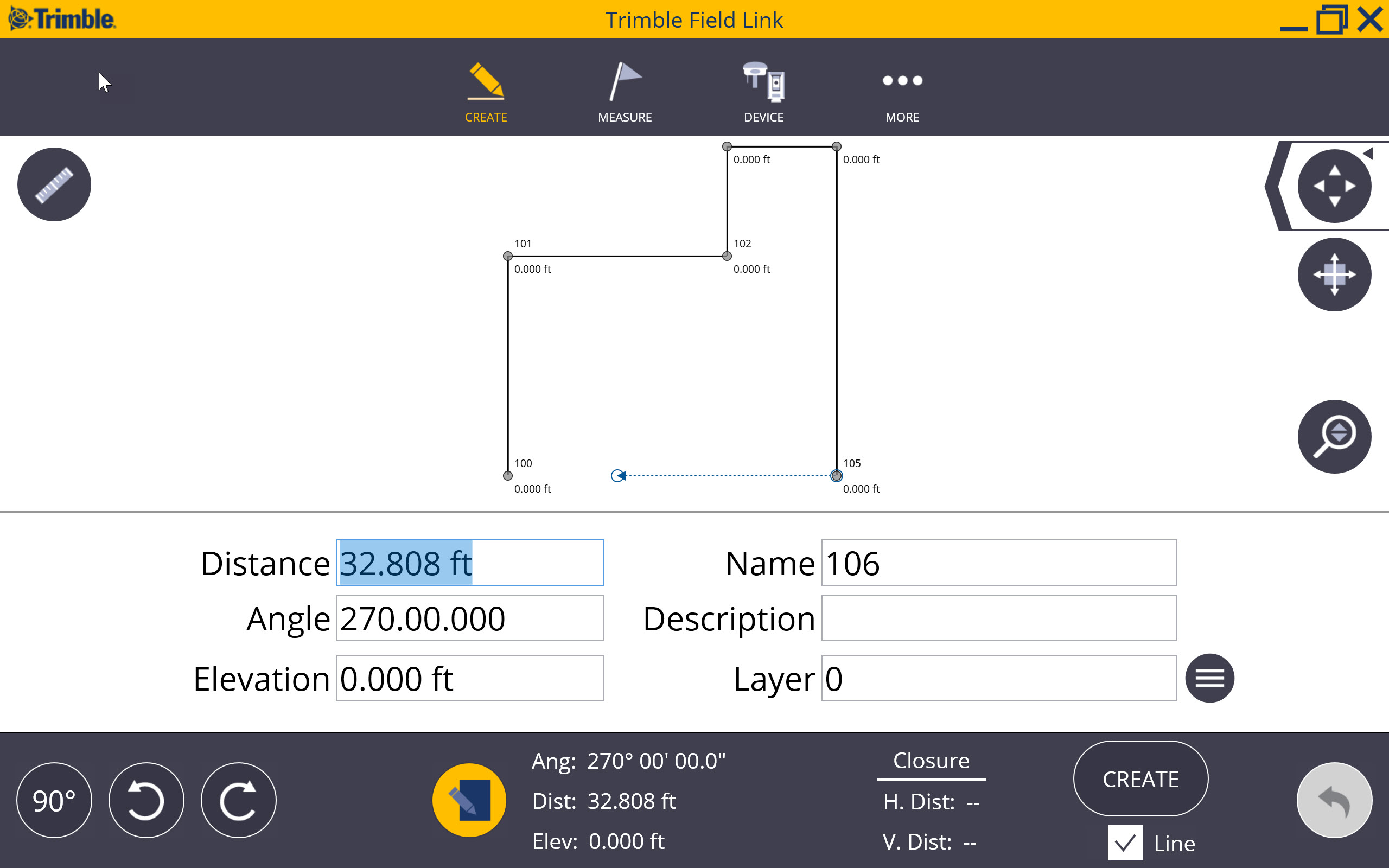Viewport: 1389px width, 868px height.
Task: Rotate angle counterclockwise
Action: point(146,800)
